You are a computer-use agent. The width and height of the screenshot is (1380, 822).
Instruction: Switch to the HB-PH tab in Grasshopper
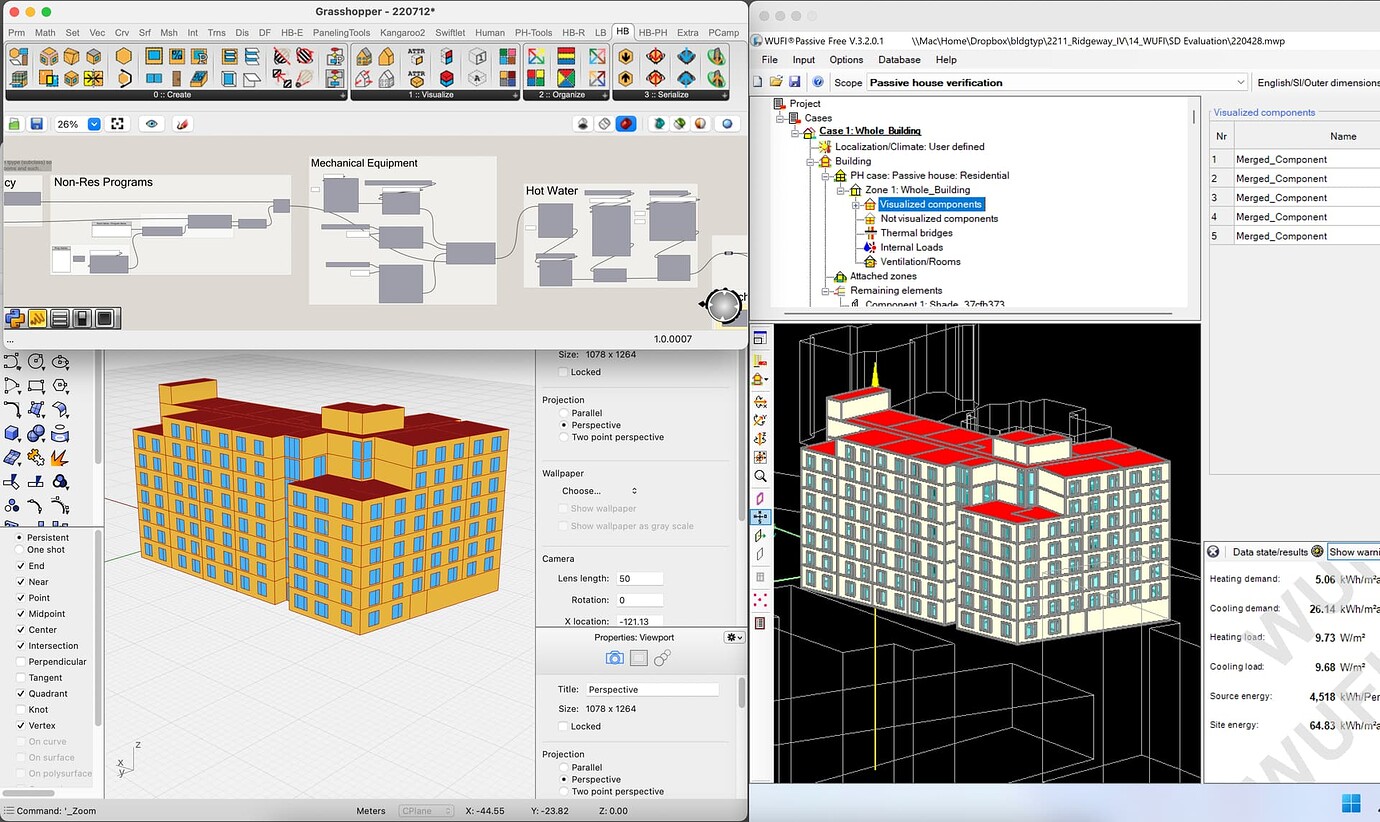click(652, 32)
